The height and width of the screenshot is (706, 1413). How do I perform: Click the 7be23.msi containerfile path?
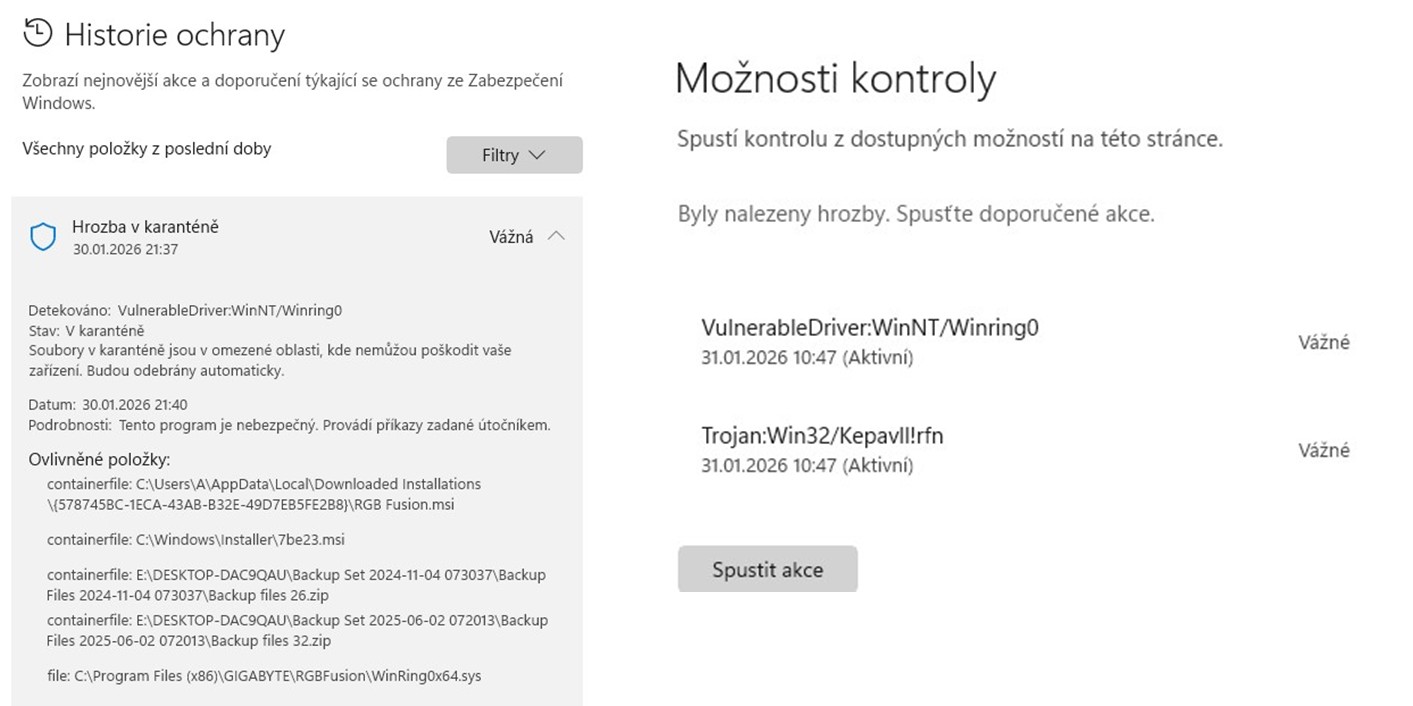pos(196,539)
